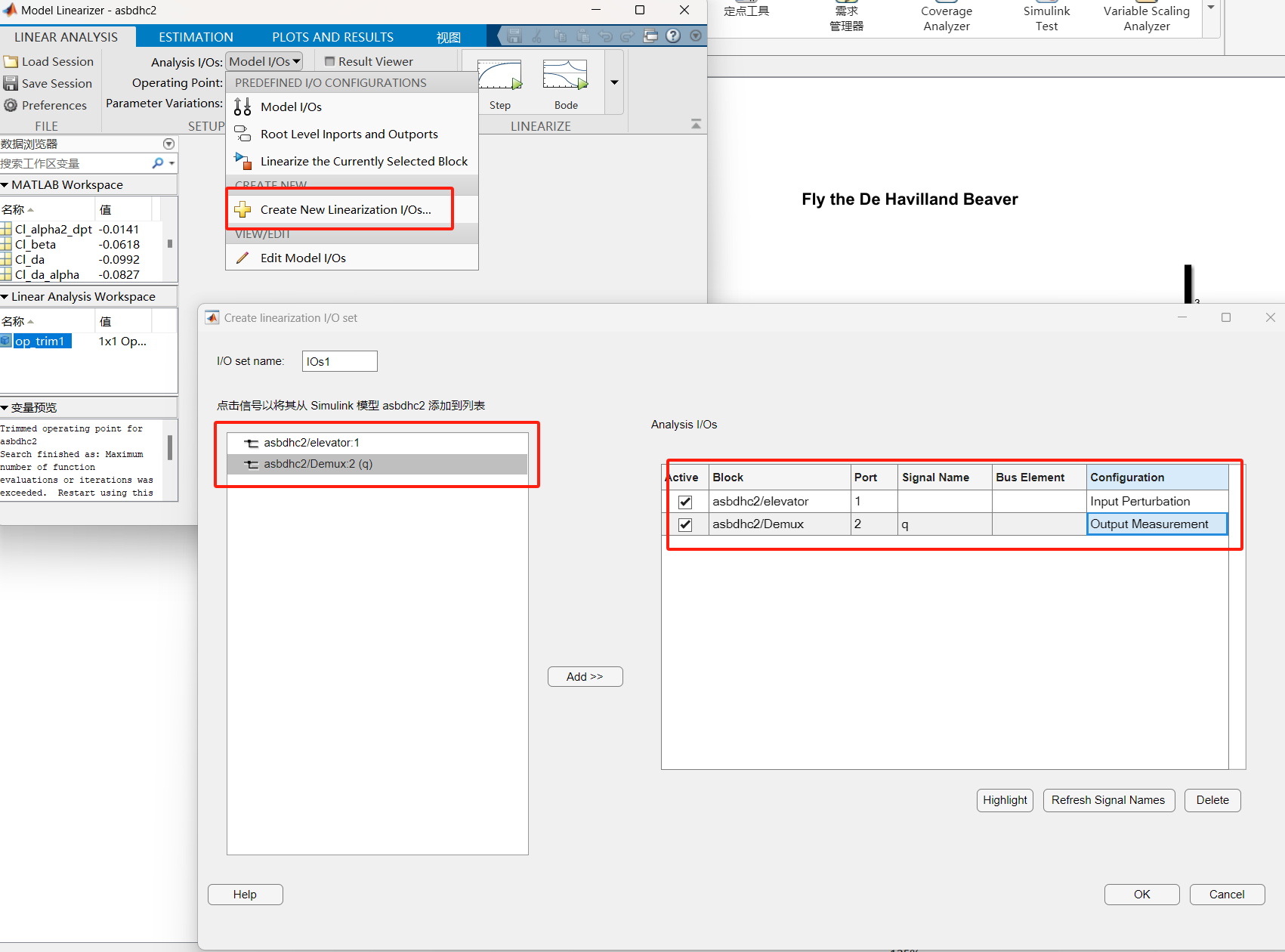Select Create New Linearization I/Os menu item

352,209
